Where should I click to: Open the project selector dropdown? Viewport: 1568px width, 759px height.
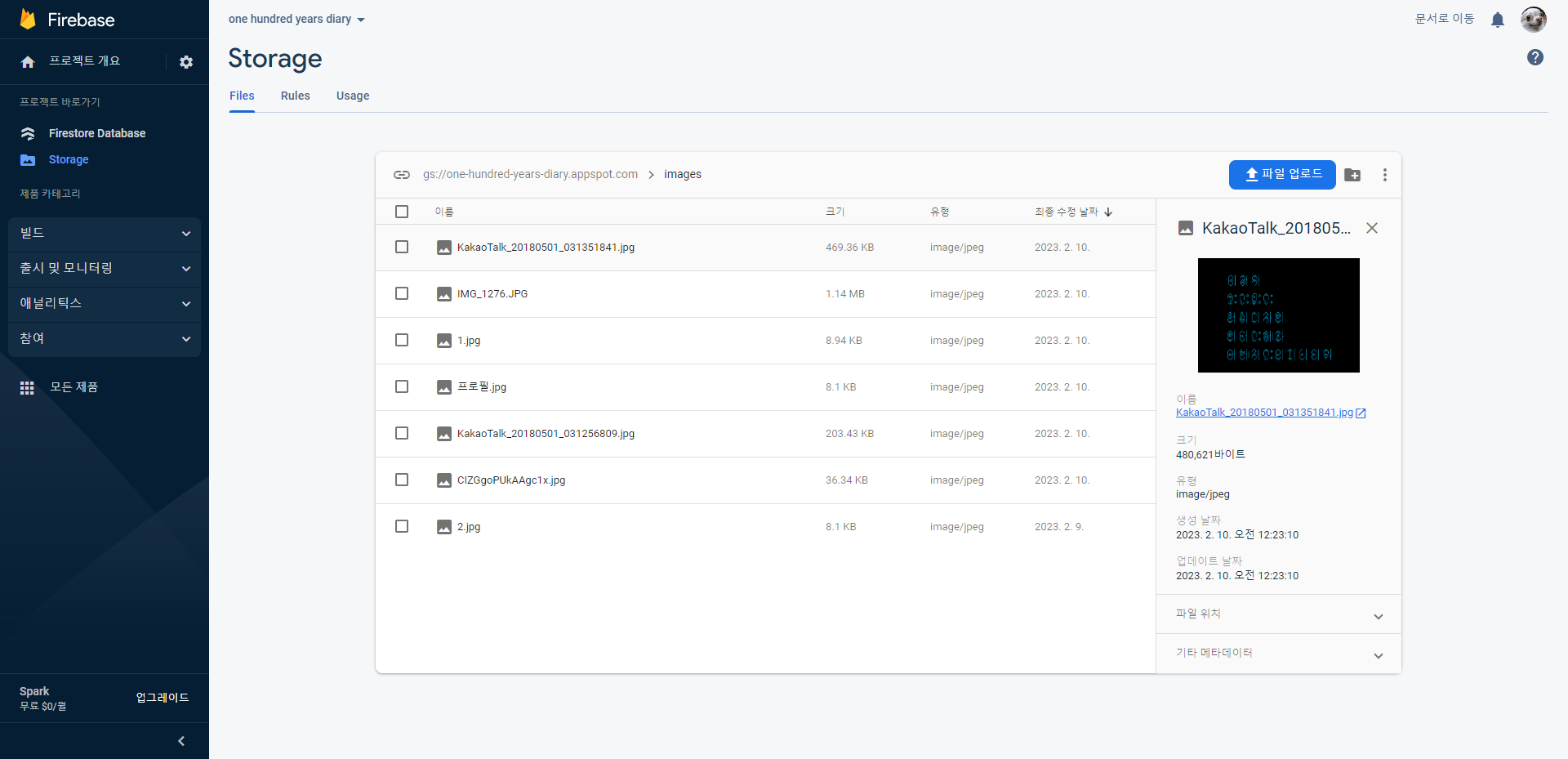[x=296, y=19]
